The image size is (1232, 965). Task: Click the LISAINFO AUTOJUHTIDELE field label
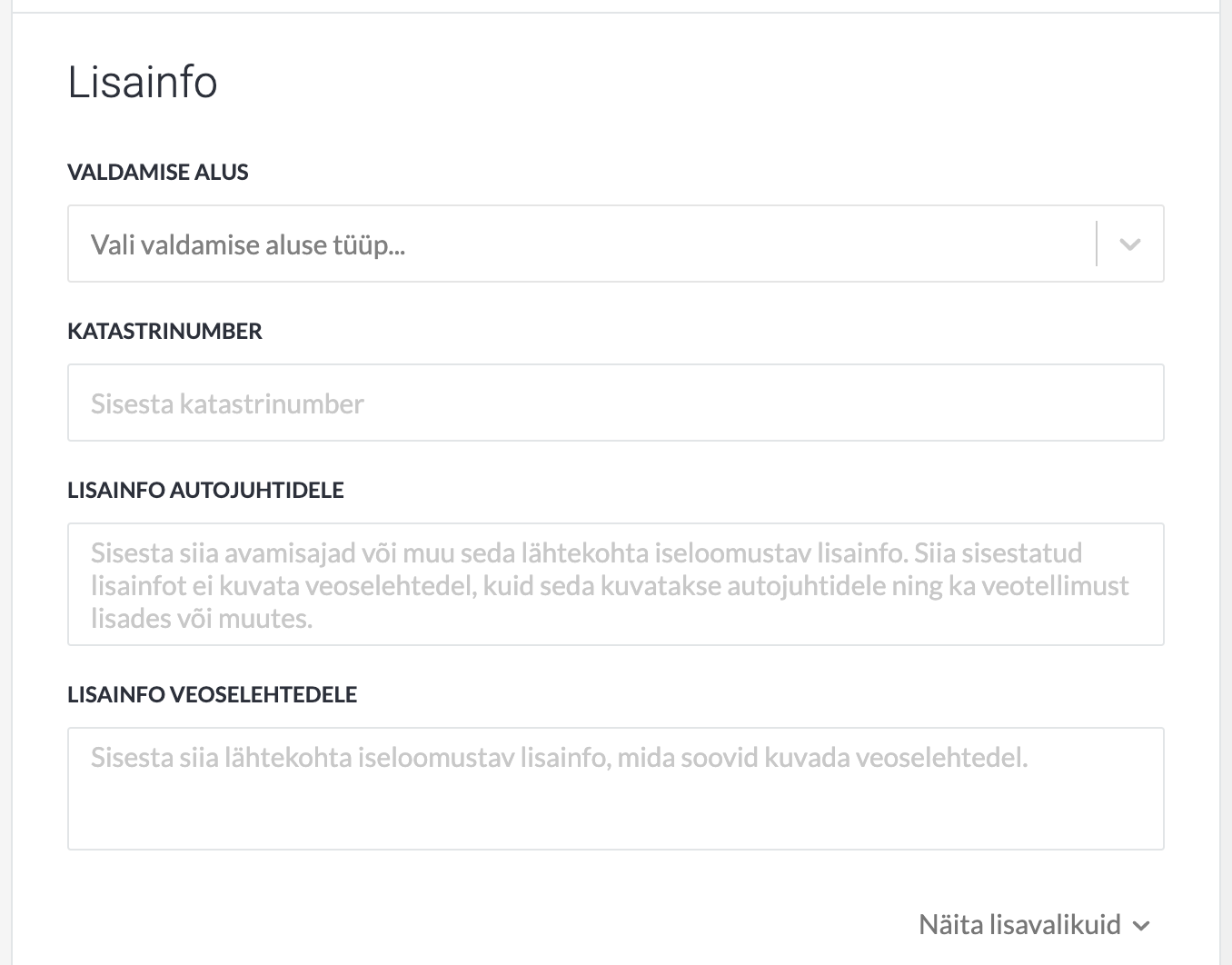coord(205,490)
